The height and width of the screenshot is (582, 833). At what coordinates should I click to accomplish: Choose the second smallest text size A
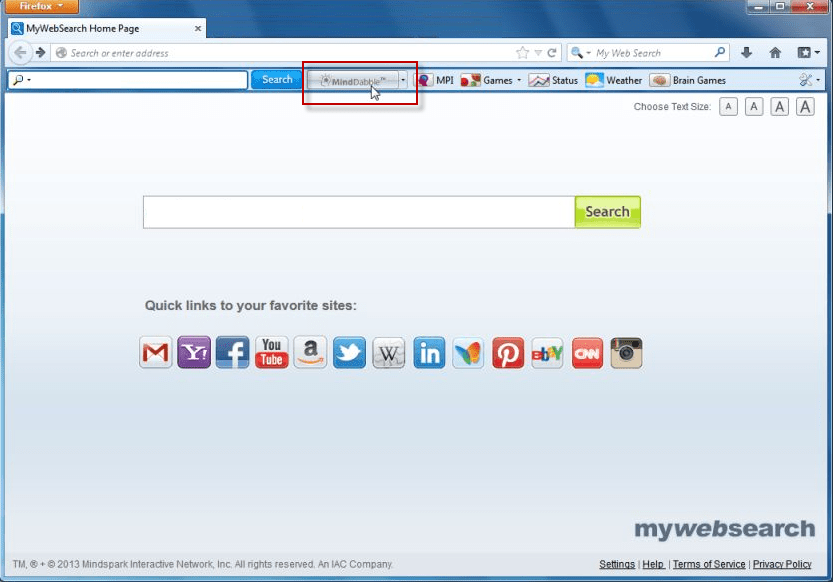point(754,107)
